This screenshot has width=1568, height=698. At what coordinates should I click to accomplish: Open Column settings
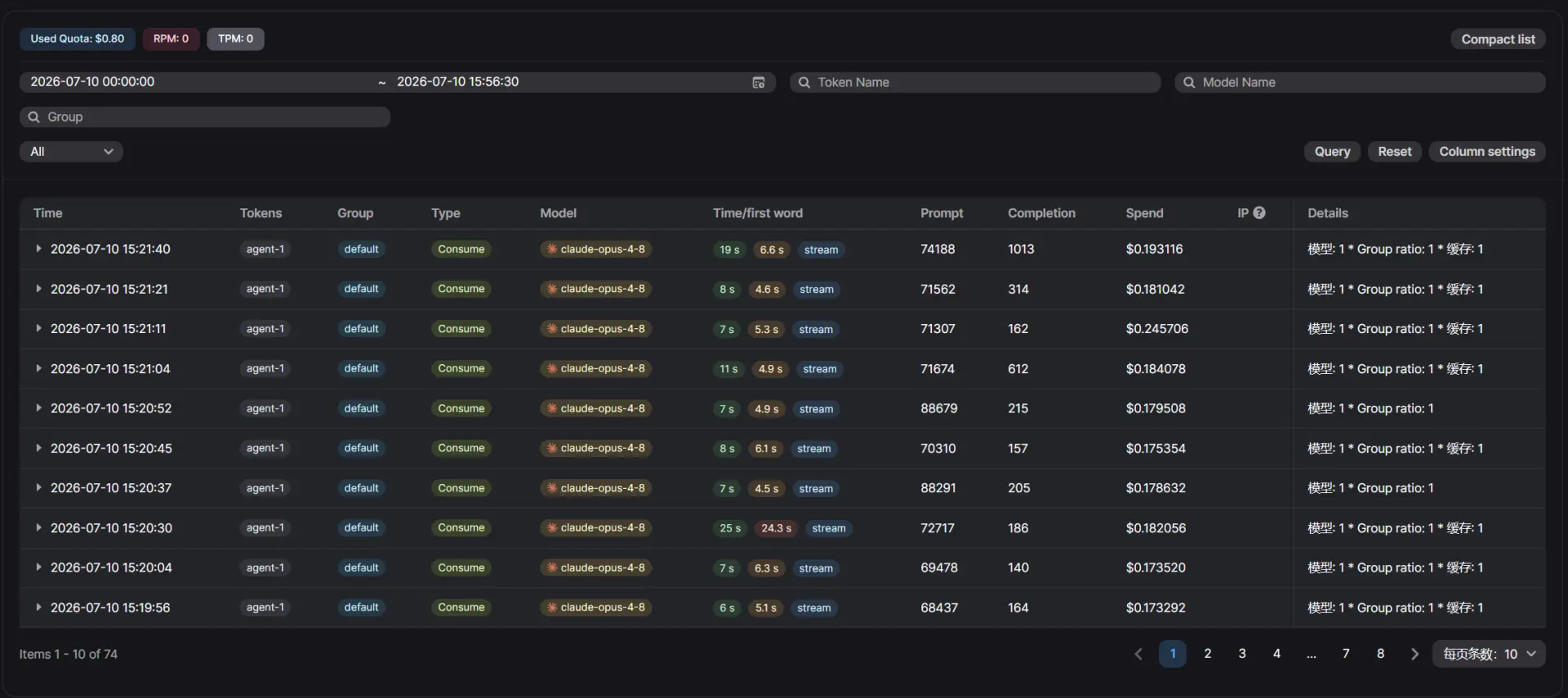coord(1486,152)
